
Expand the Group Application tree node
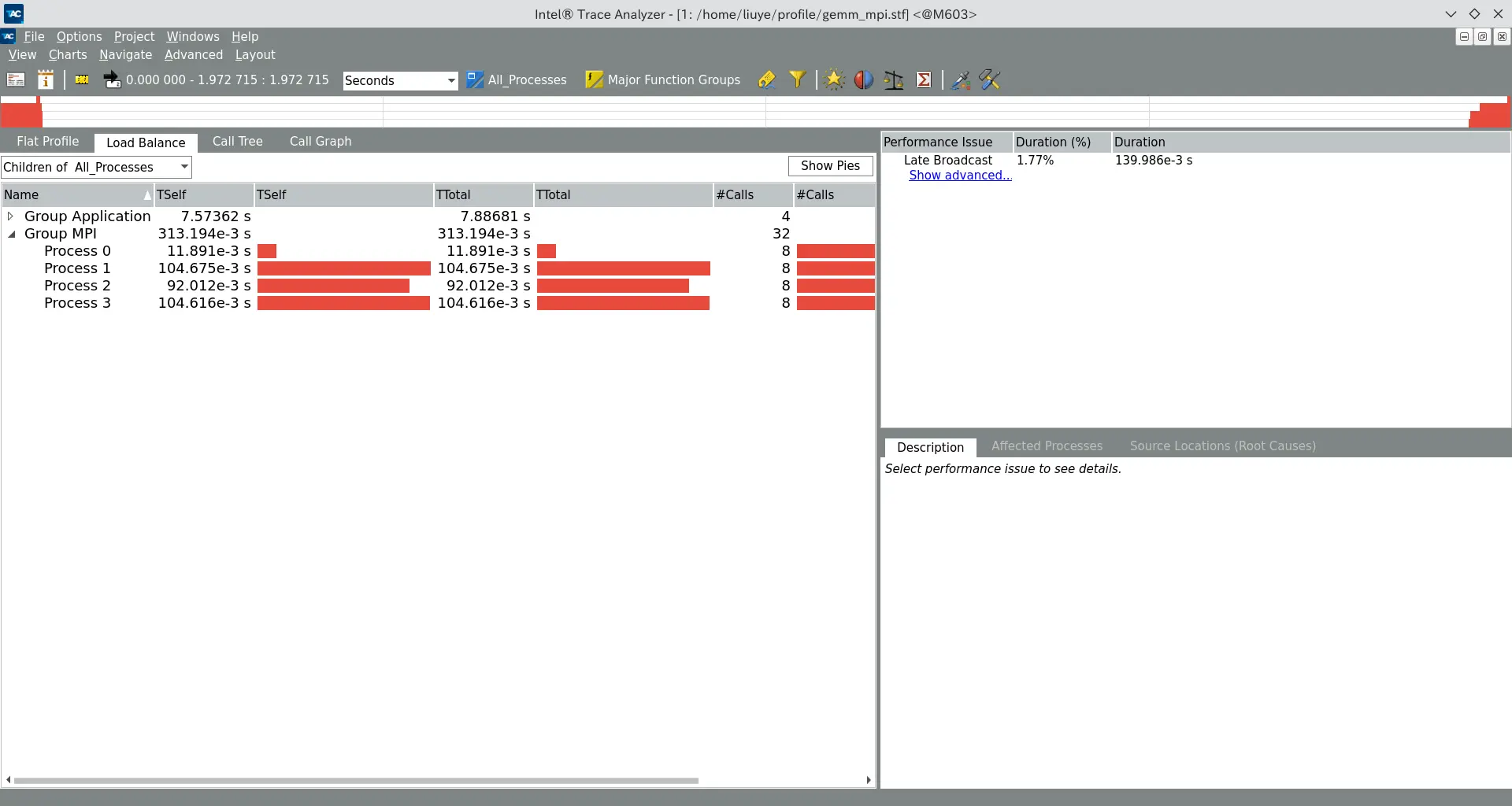10,216
